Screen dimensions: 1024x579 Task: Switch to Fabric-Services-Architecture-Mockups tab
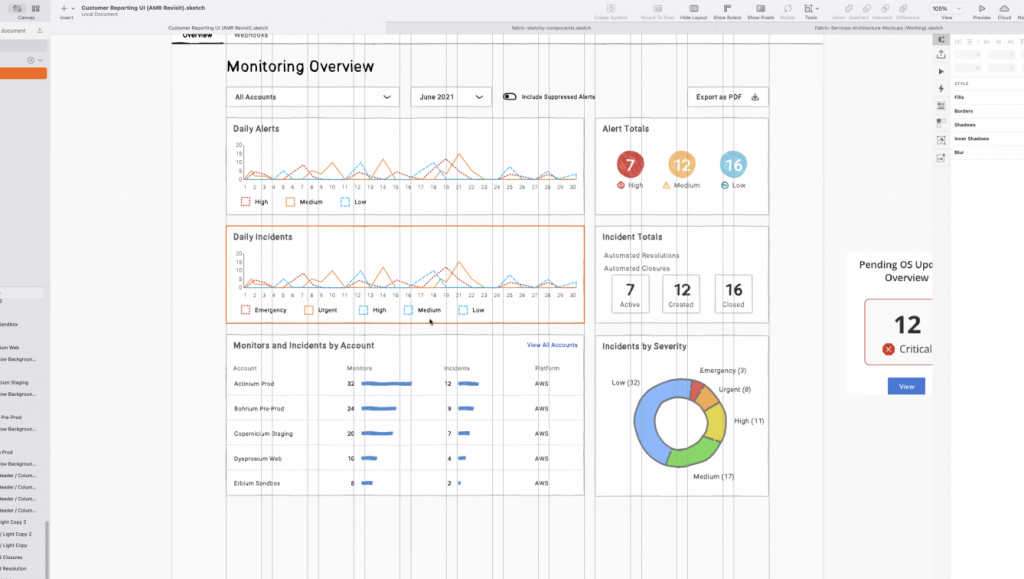(879, 28)
